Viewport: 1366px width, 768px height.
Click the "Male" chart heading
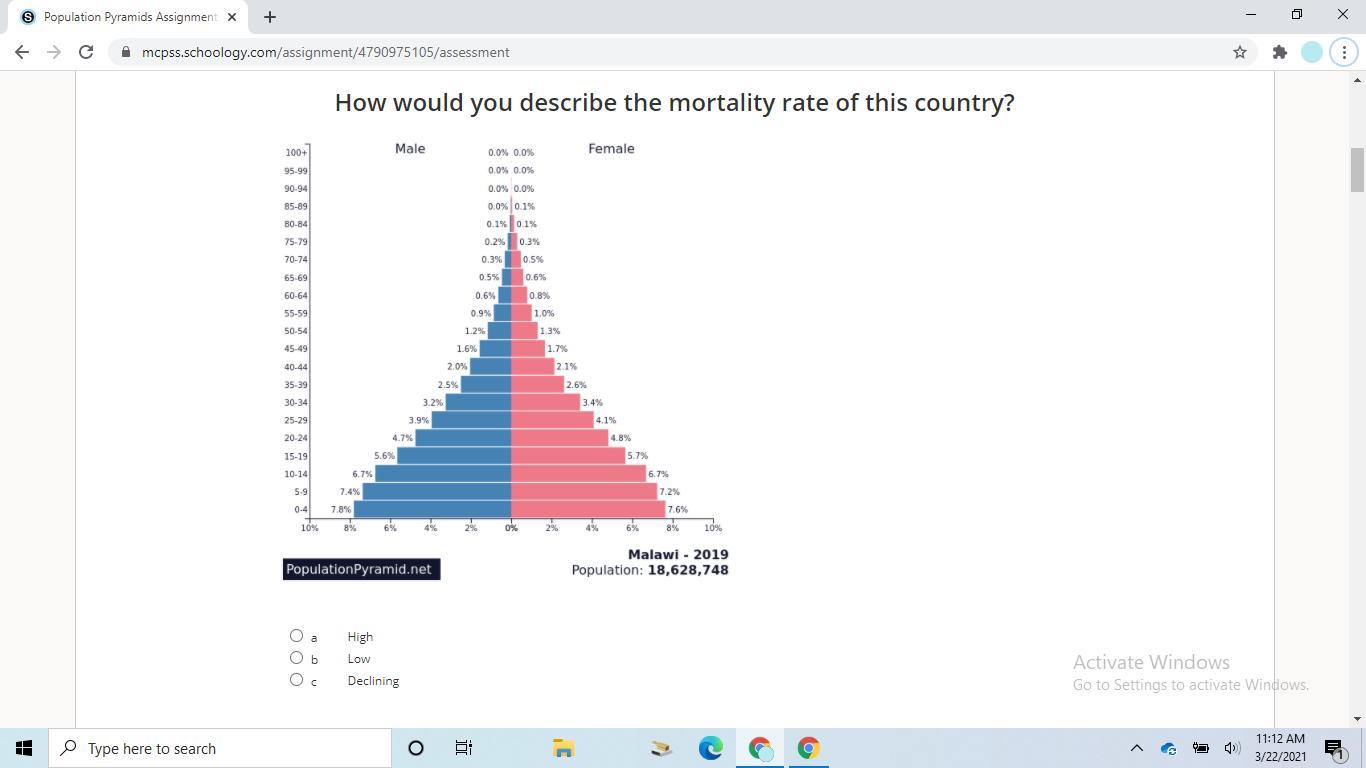[410, 149]
